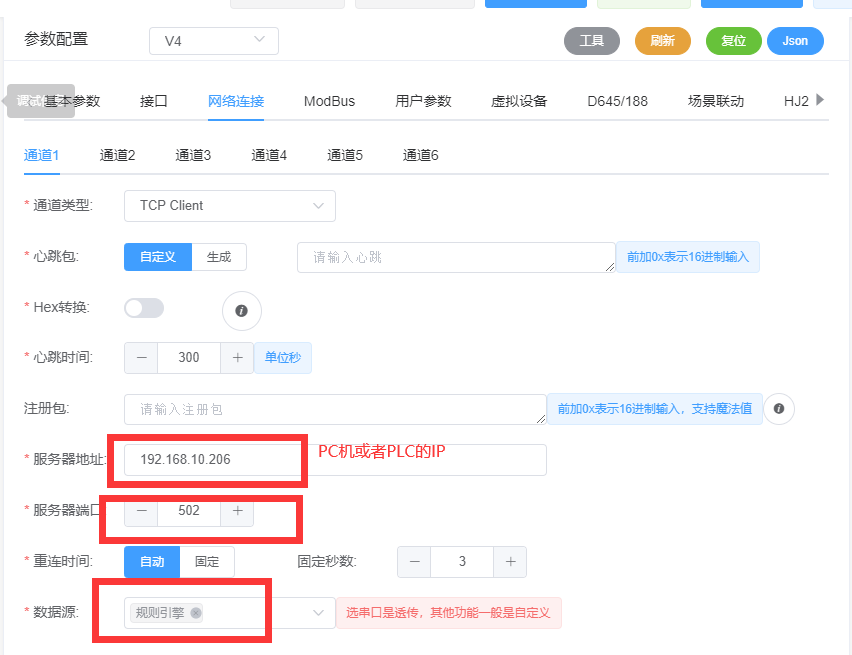Open the 通道2 tab

(x=117, y=155)
